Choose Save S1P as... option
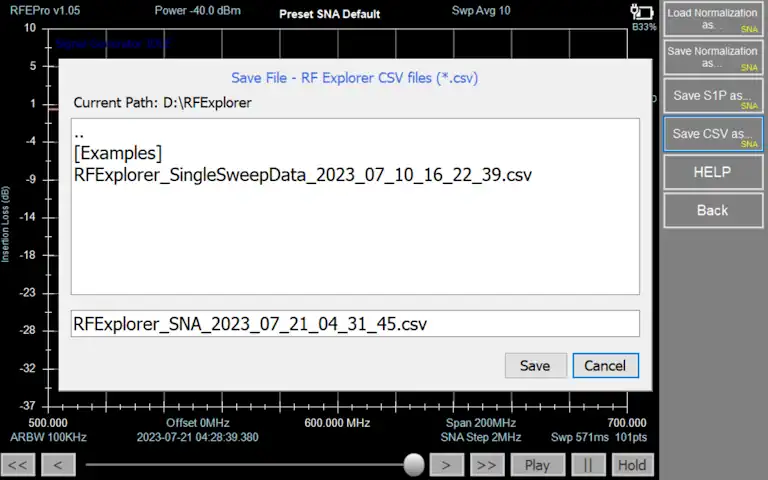768x480 pixels. pos(712,96)
